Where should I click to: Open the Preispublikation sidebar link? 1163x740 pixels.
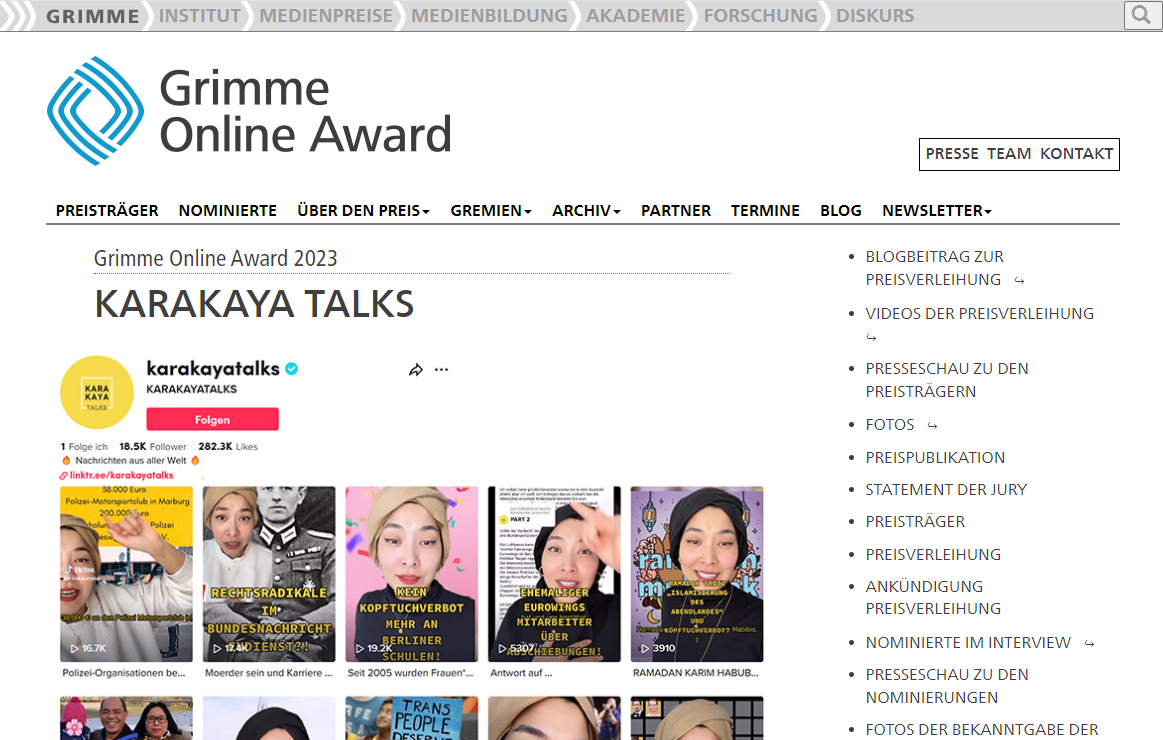pos(935,457)
